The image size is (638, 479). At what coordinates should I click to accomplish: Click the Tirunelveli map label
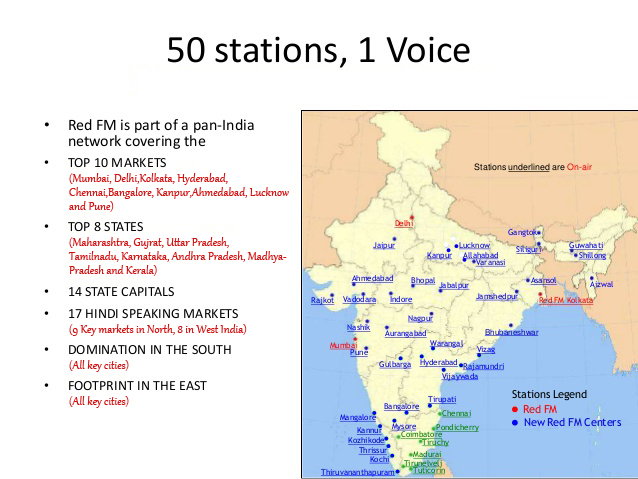point(423,464)
